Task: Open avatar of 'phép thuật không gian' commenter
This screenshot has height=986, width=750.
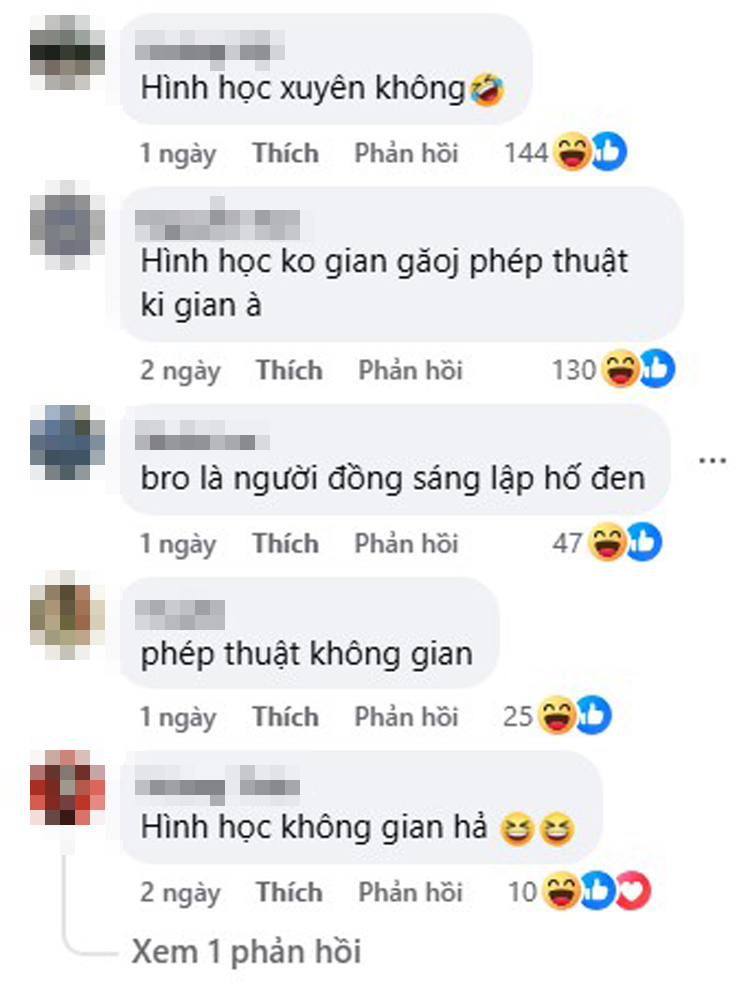Action: 67,614
